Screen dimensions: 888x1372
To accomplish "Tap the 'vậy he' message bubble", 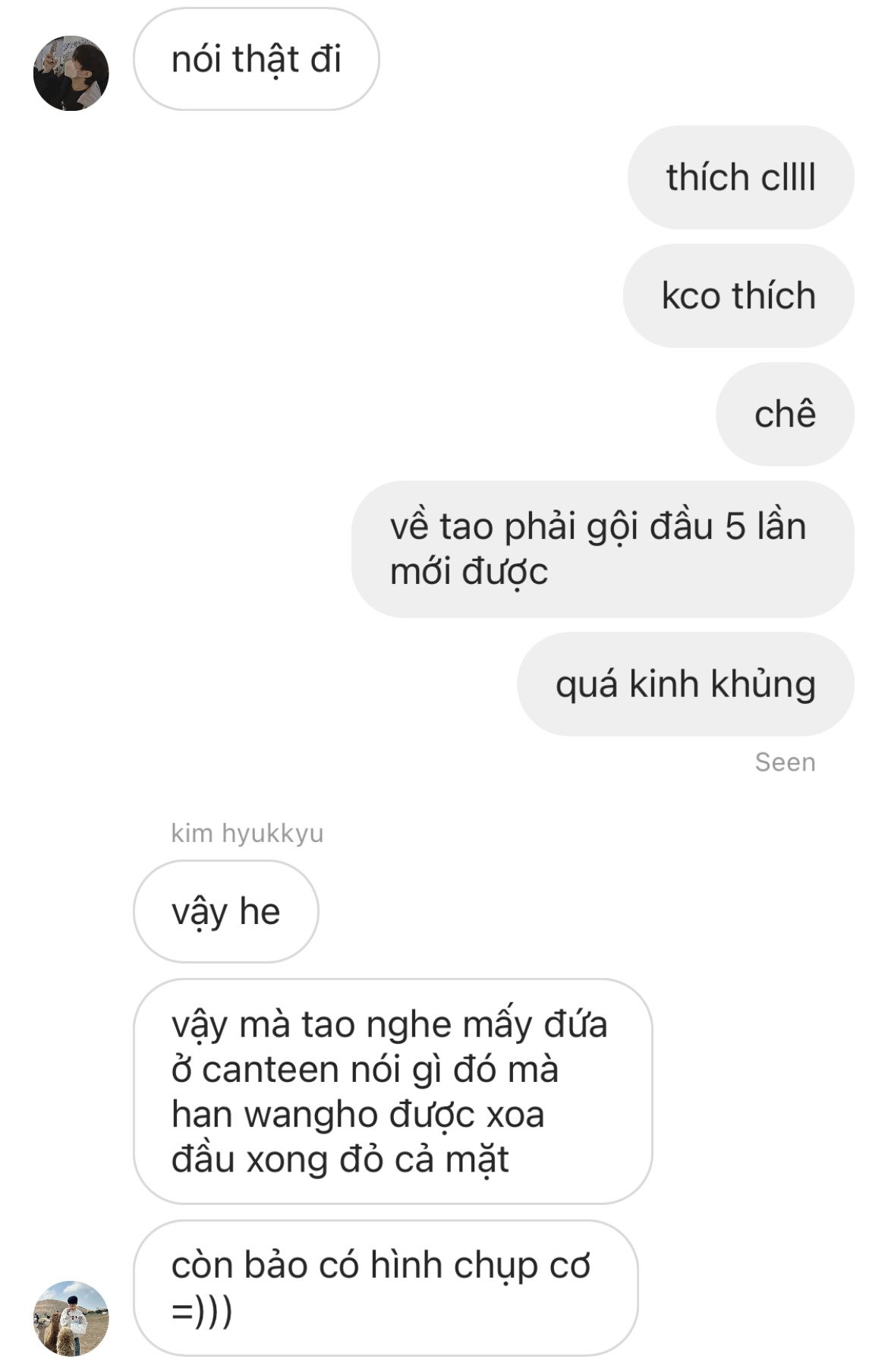I will tap(225, 911).
